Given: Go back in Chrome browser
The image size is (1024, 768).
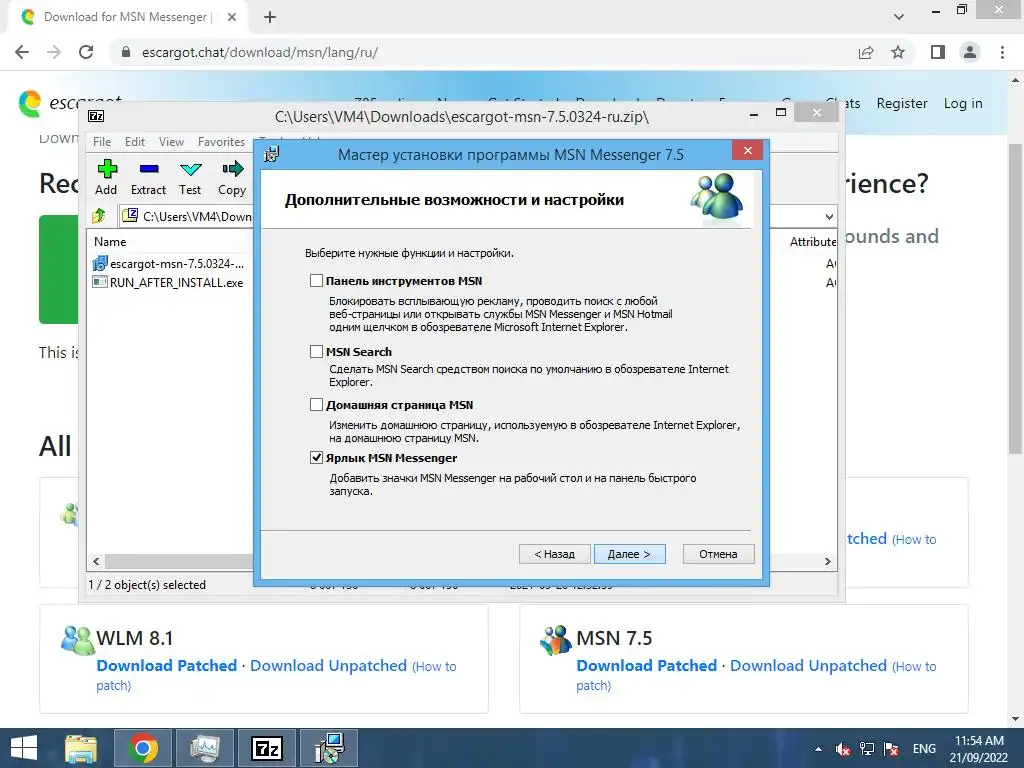Looking at the screenshot, I should coord(22,52).
